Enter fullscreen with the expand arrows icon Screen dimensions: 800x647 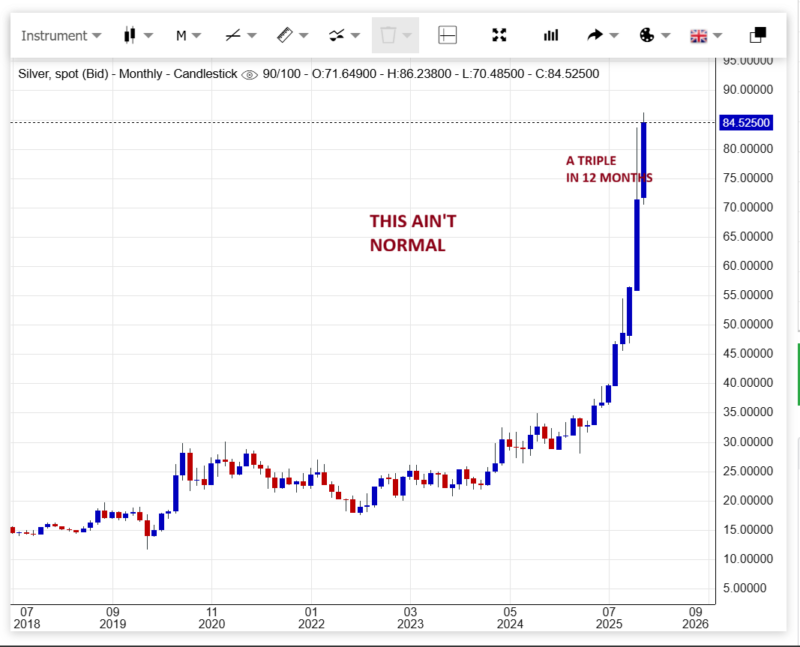500,36
